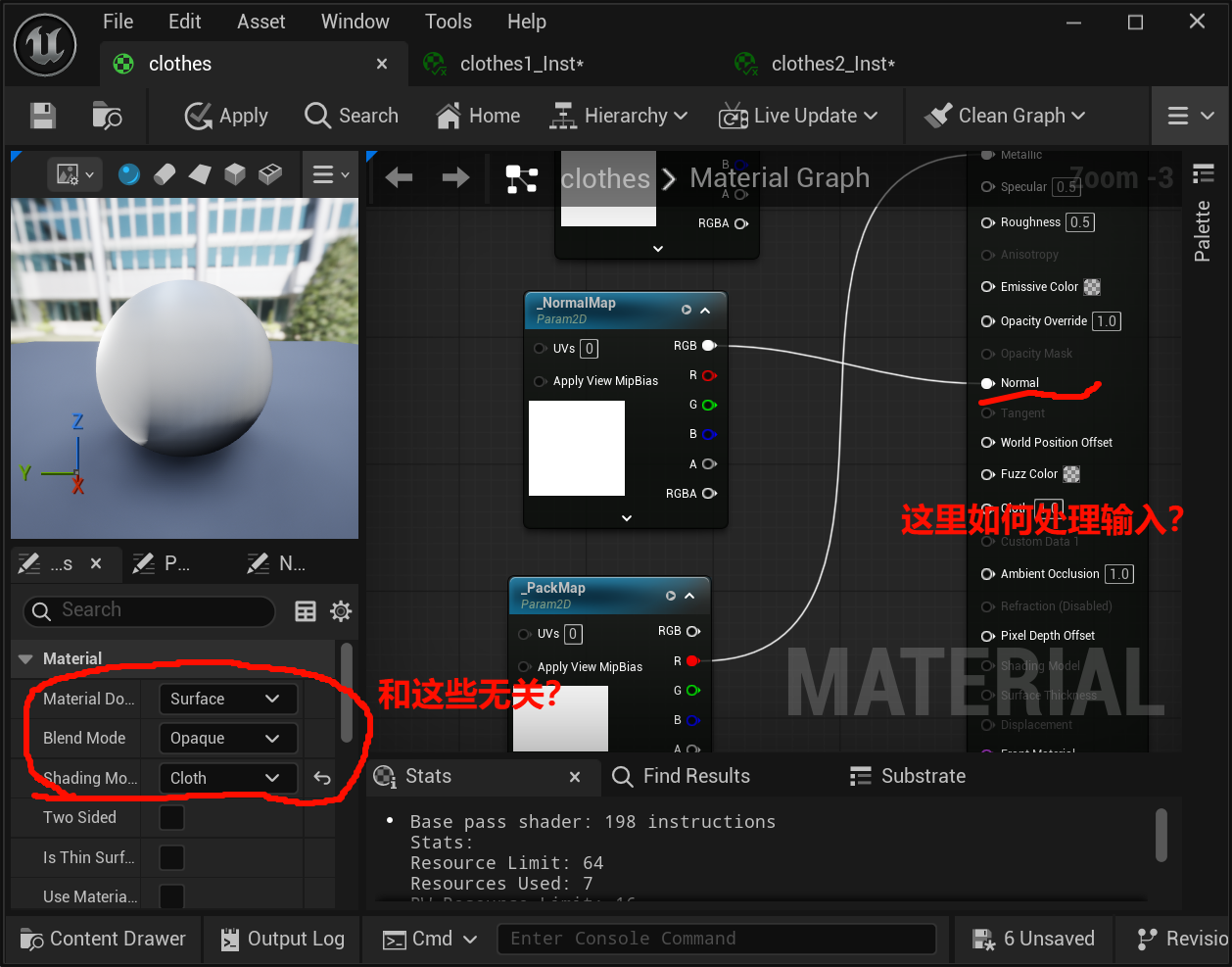
Task: Open the File menu
Action: pyautogui.click(x=118, y=22)
